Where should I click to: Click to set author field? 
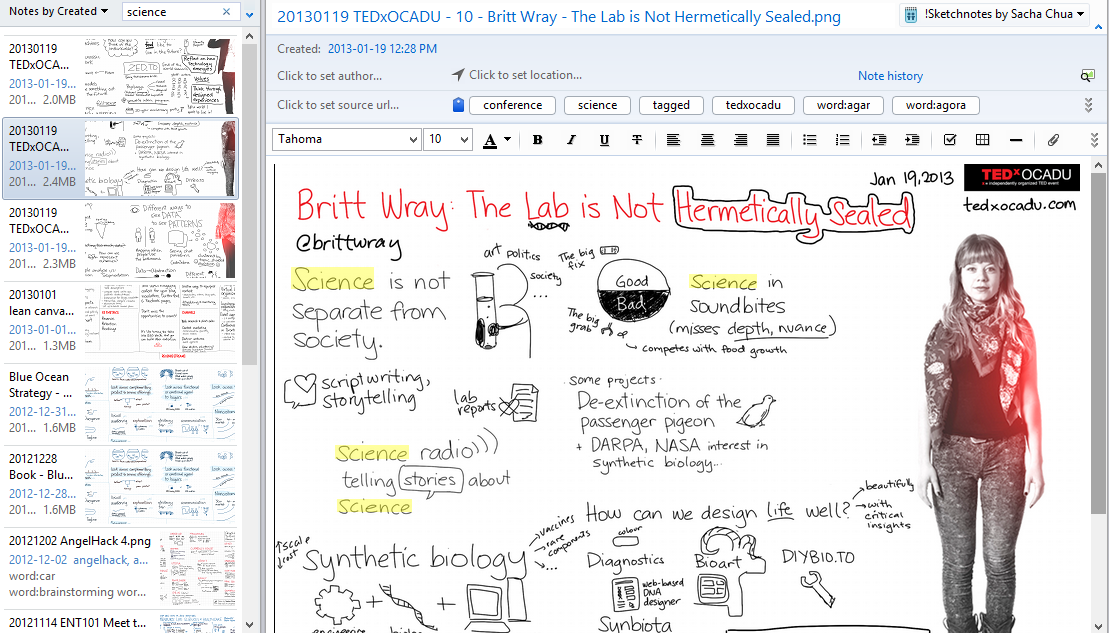click(x=329, y=76)
